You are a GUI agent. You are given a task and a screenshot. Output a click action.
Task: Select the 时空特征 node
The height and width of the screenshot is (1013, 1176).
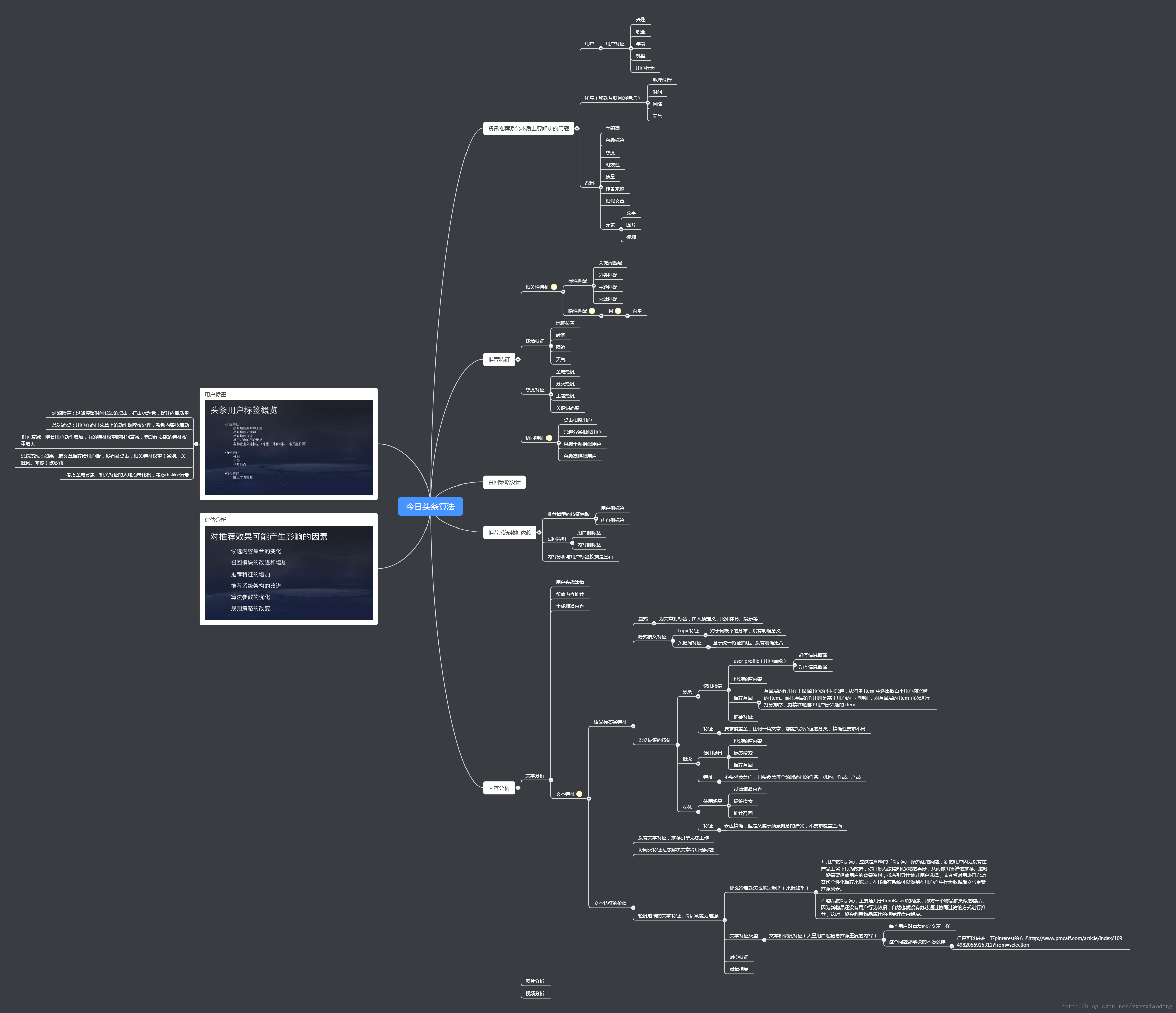739,957
